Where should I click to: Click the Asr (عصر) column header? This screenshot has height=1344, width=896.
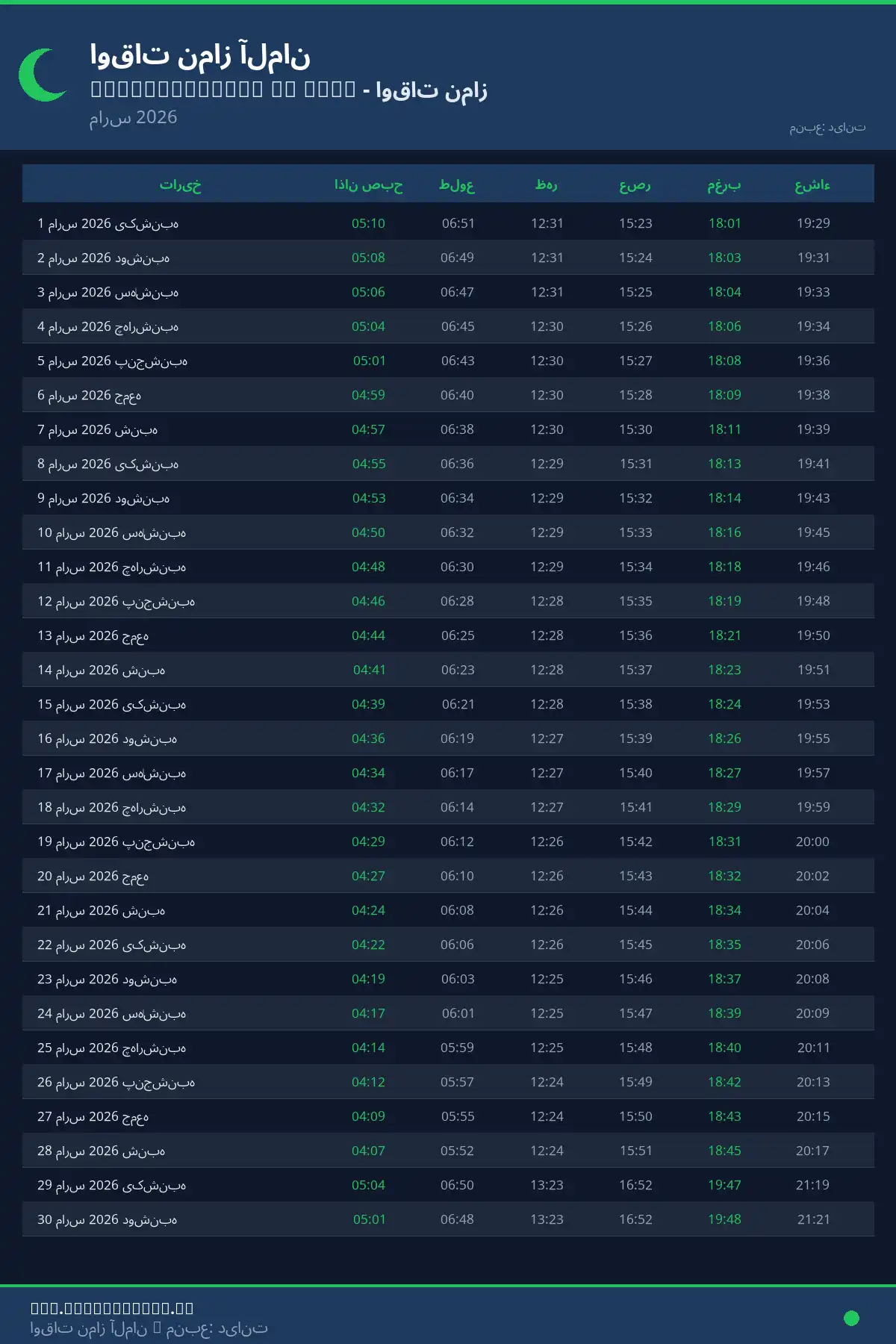tap(635, 184)
